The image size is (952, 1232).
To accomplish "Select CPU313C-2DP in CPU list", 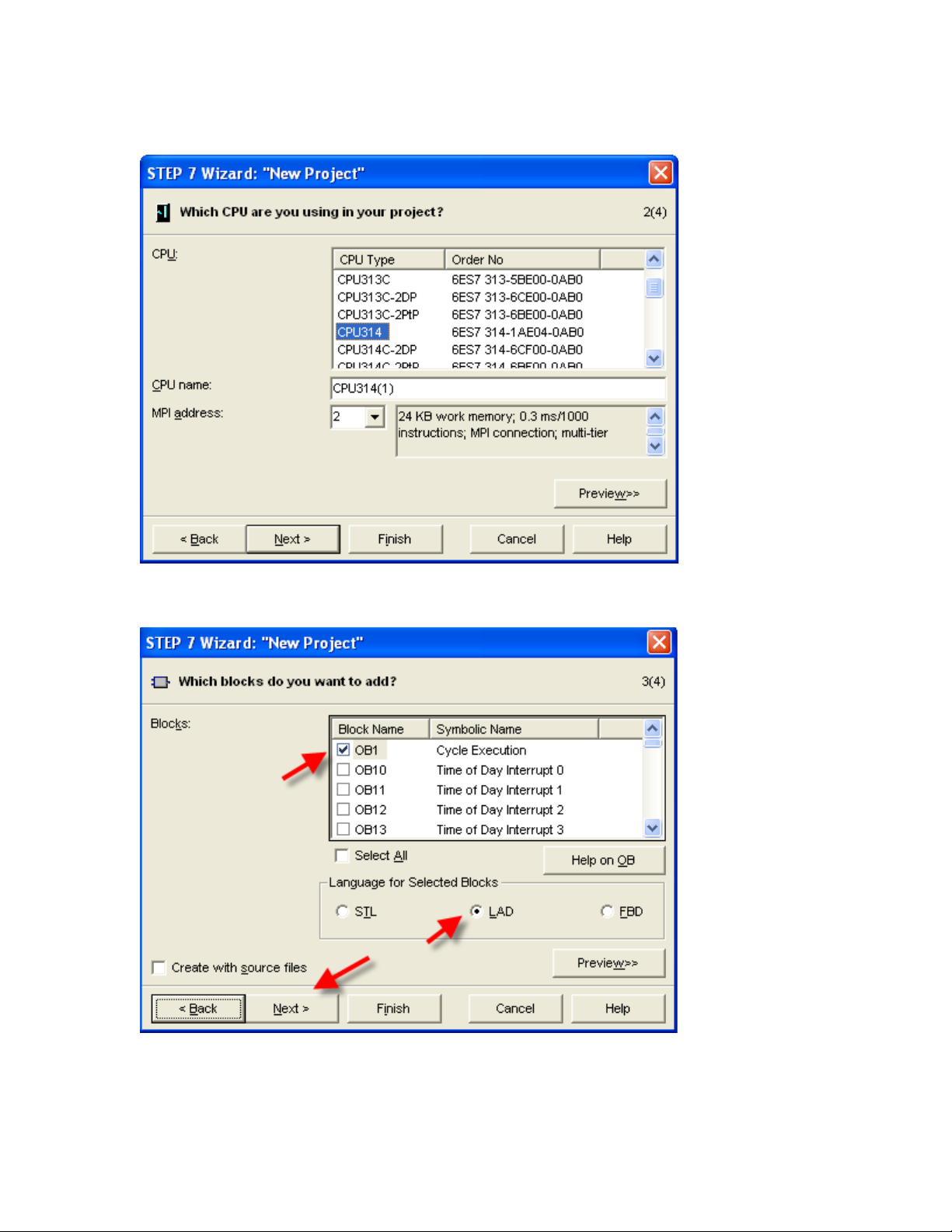I will pyautogui.click(x=377, y=297).
